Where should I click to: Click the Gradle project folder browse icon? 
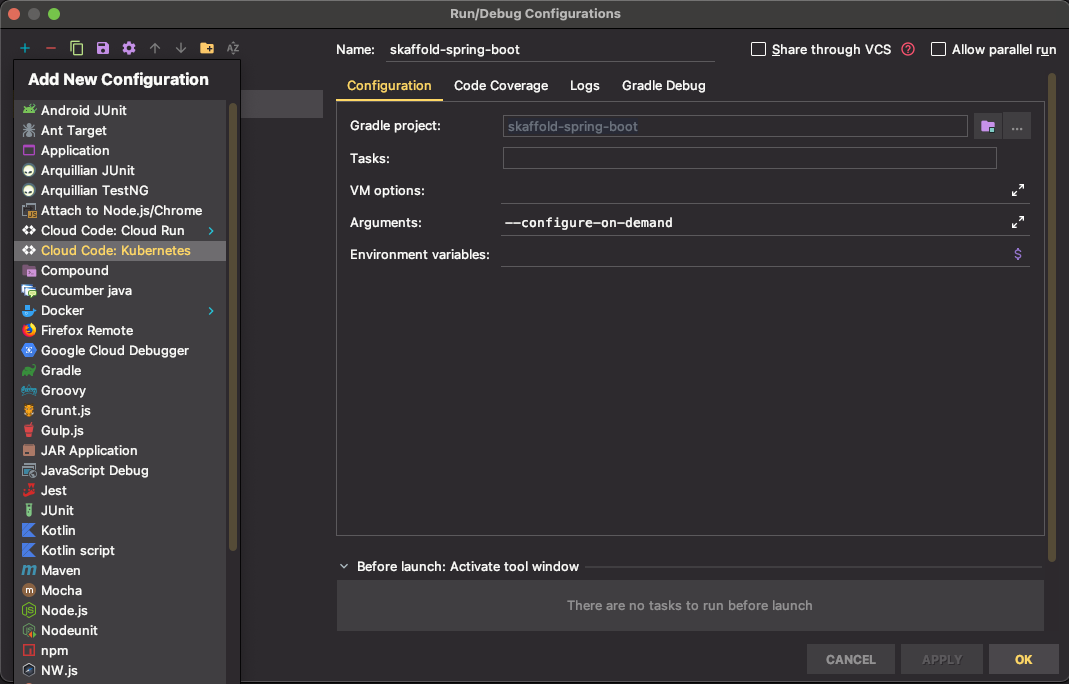(x=987, y=126)
